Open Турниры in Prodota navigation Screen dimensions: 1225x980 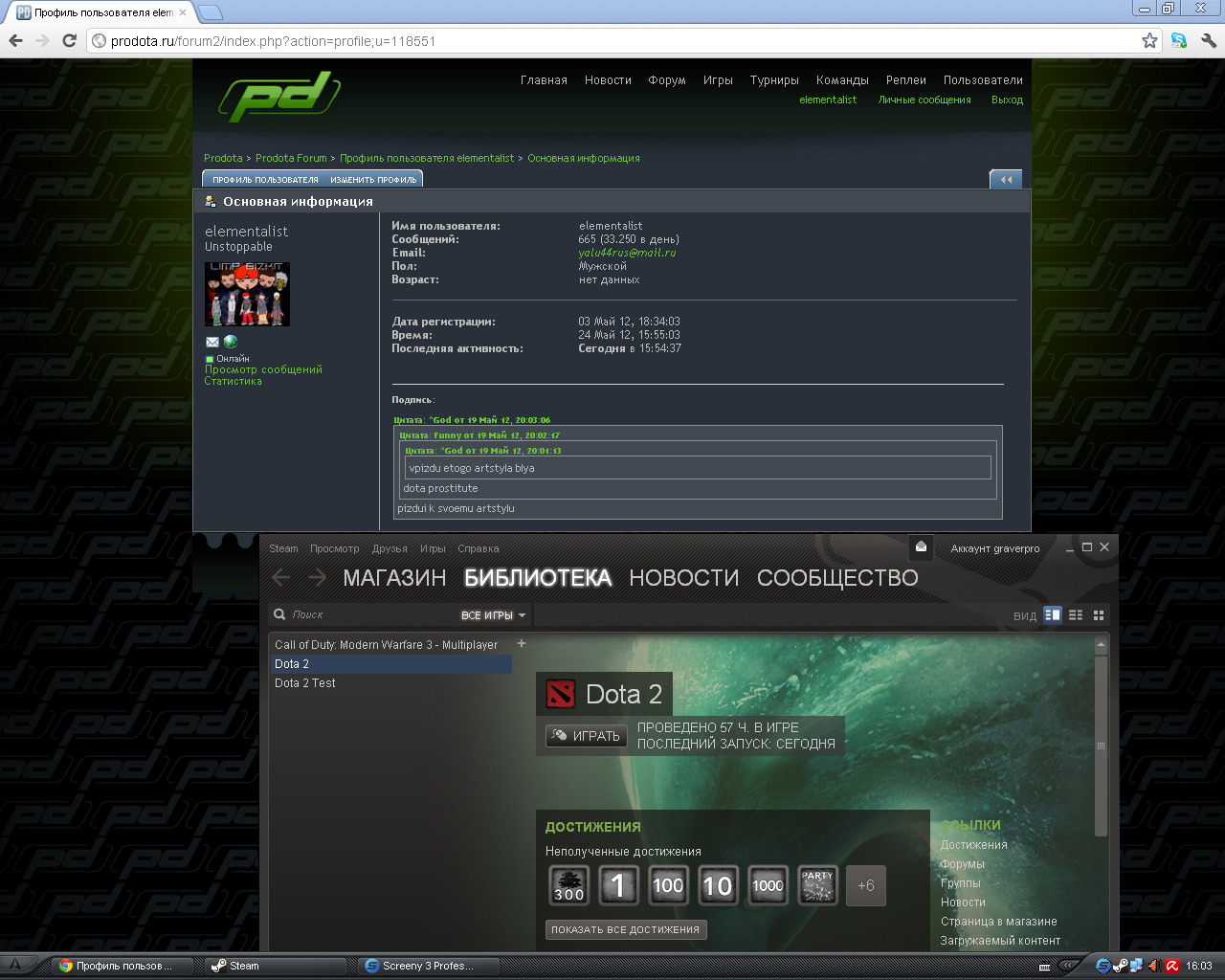774,80
